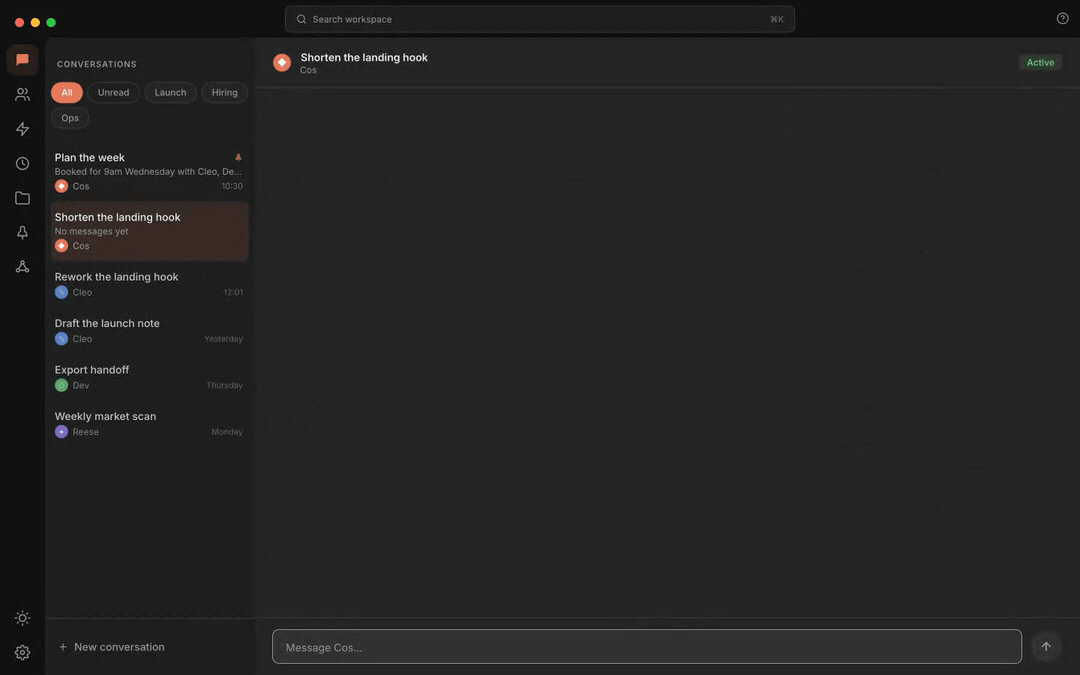Open the Weekly market scan conversation
This screenshot has width=1080, height=675.
point(149,424)
